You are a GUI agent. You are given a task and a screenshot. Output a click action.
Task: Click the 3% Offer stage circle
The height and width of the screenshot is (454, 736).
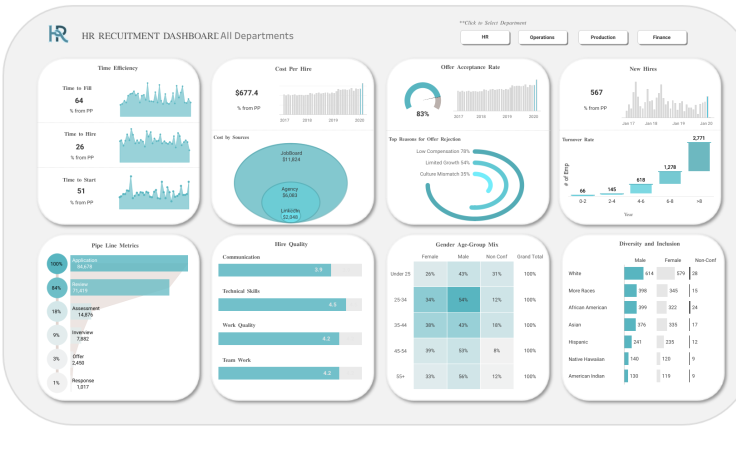click(x=57, y=359)
